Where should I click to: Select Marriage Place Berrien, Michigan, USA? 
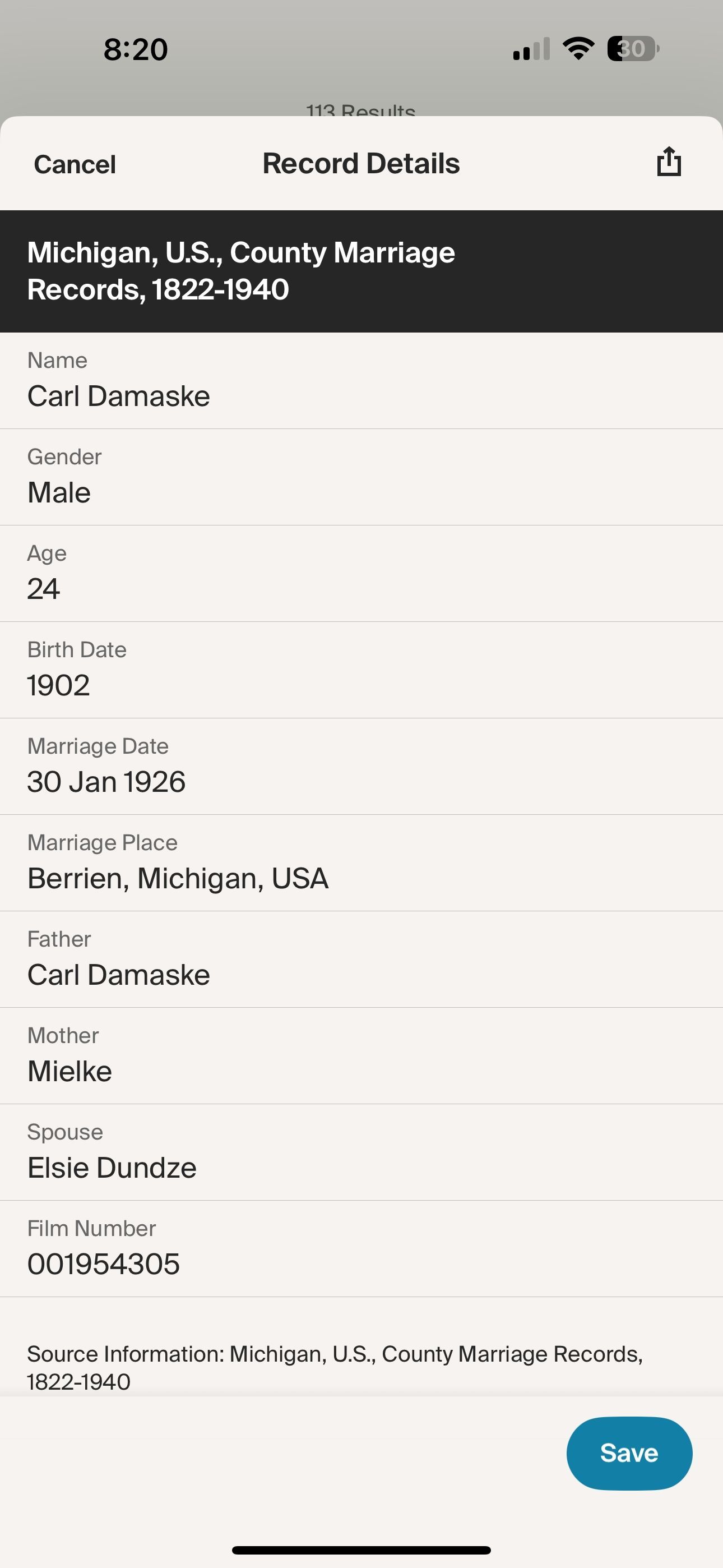click(178, 878)
